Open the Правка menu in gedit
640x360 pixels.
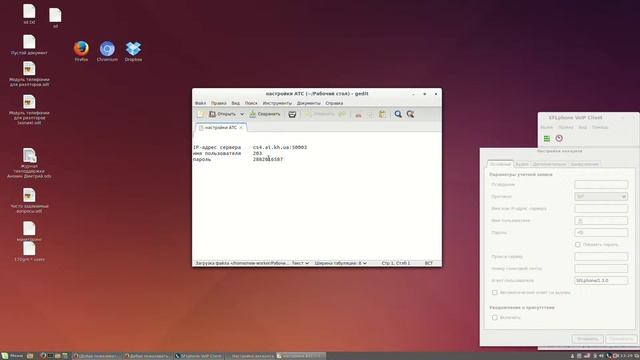219,103
